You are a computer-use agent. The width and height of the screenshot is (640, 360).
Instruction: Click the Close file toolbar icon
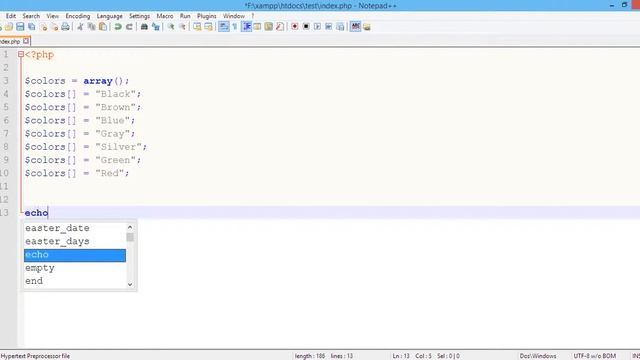pos(43,27)
